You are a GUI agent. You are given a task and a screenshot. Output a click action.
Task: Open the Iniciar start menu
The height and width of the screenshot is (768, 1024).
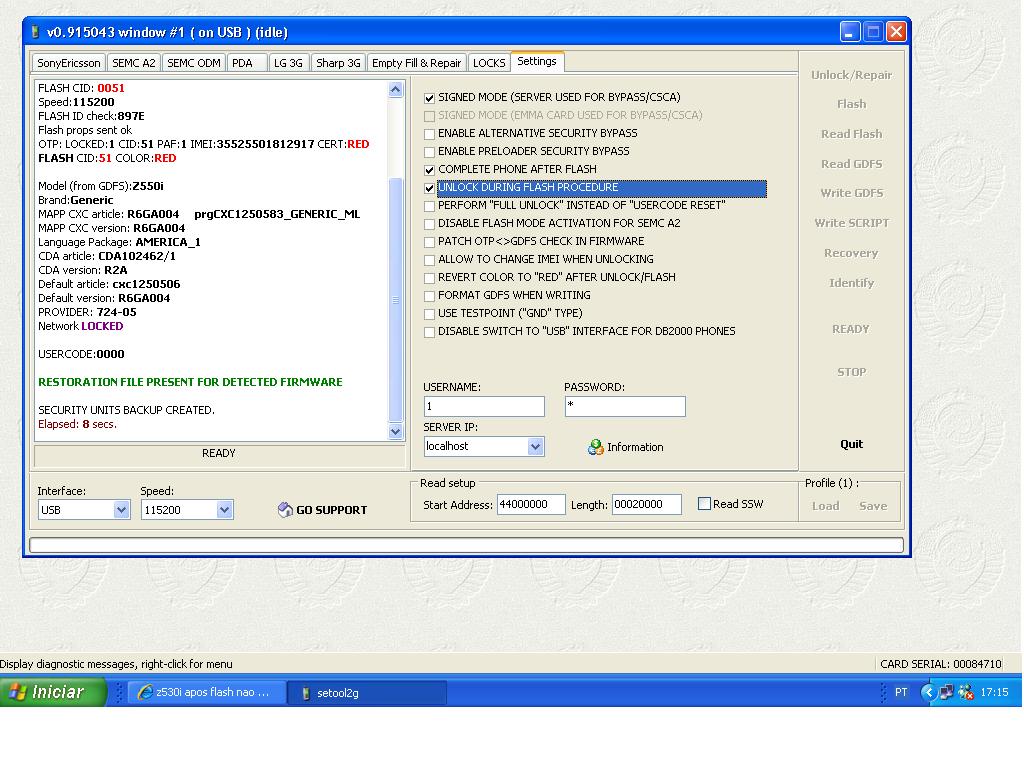53,692
